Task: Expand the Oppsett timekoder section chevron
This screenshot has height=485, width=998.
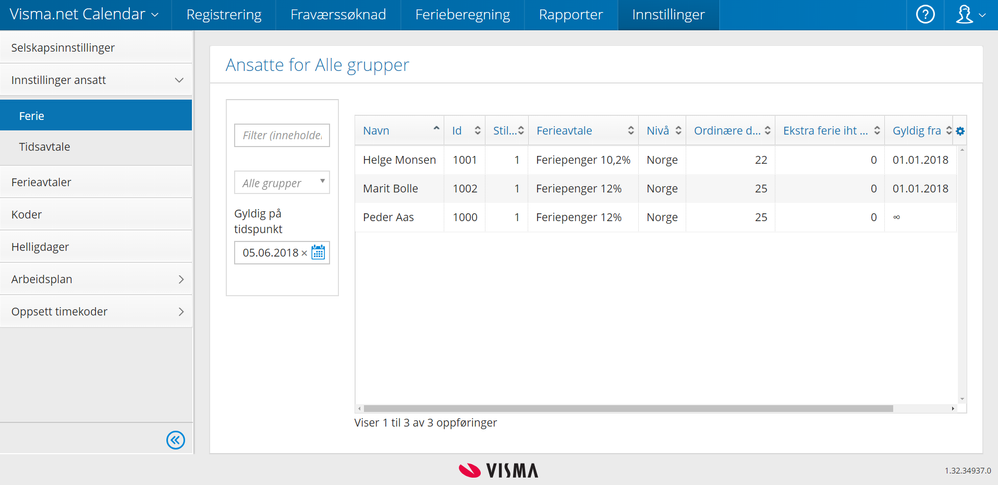Action: point(181,312)
